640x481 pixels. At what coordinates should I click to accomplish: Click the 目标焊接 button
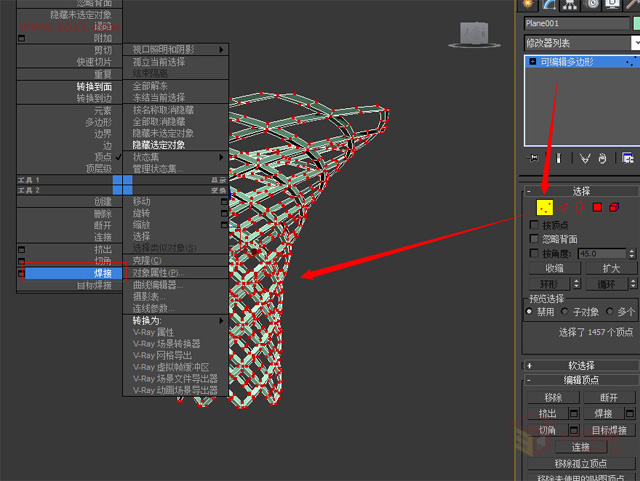point(609,430)
